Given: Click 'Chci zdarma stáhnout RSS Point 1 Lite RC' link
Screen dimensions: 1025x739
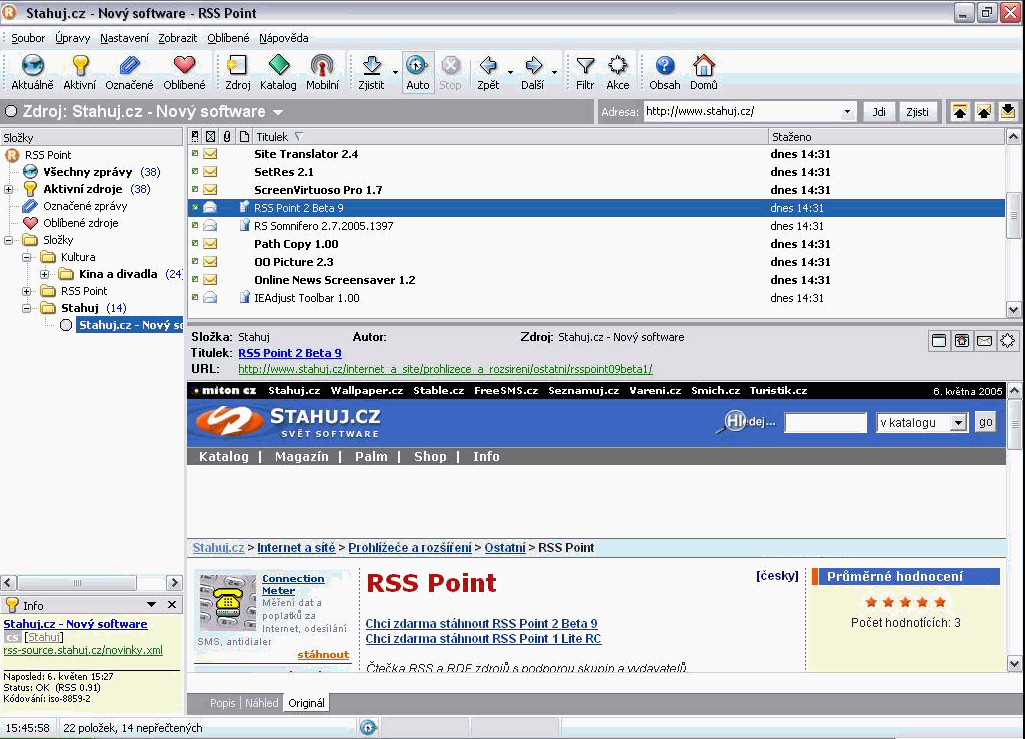Looking at the screenshot, I should coord(483,638).
